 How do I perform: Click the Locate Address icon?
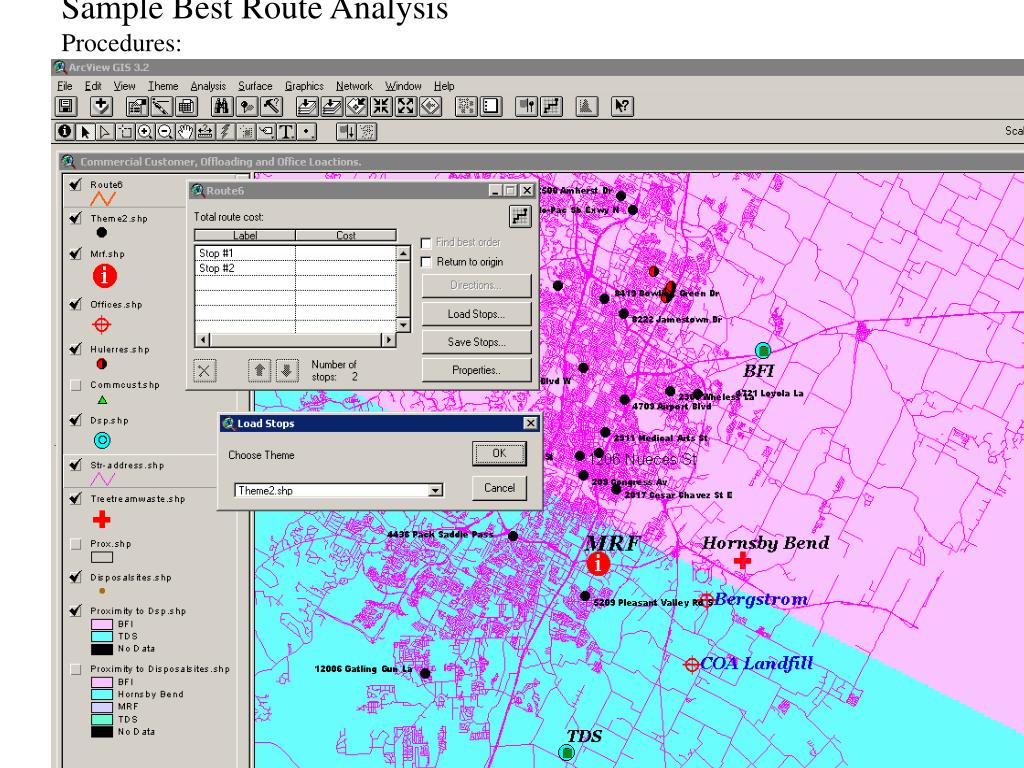point(246,106)
